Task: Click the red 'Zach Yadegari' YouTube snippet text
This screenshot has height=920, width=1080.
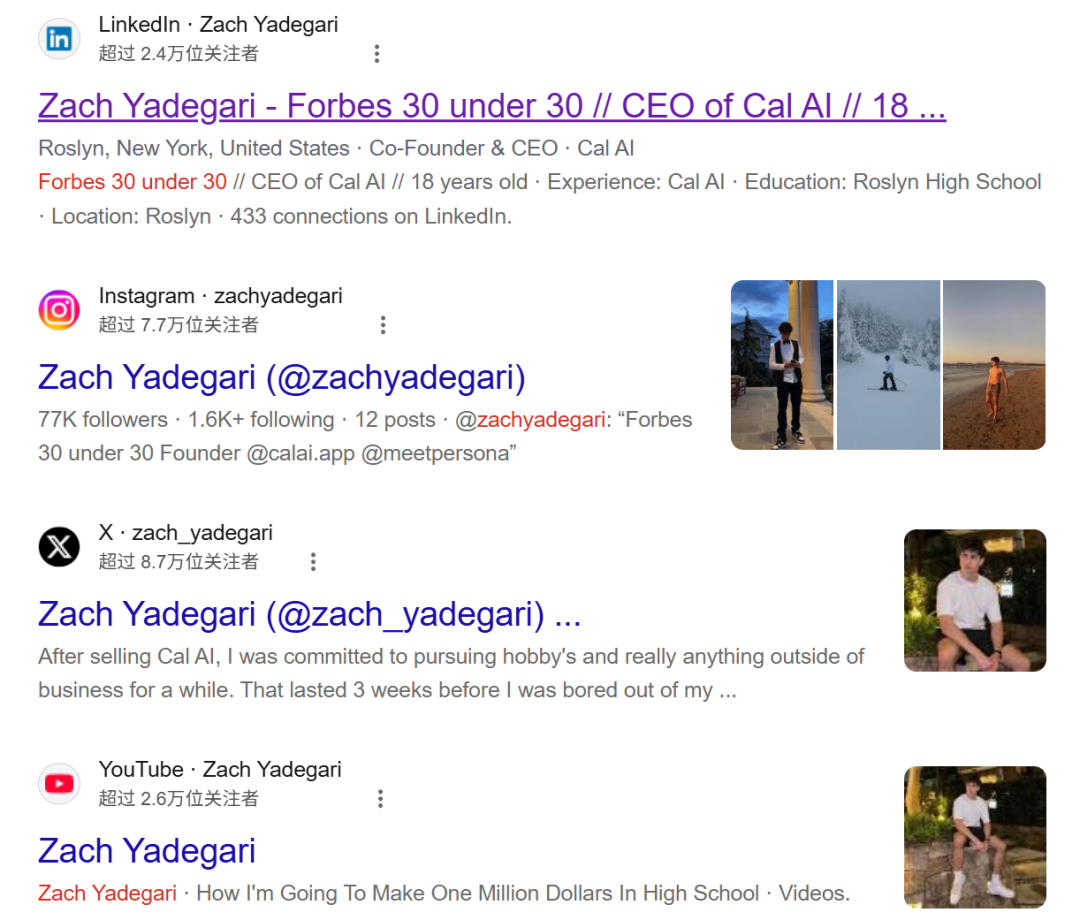Action: (107, 893)
